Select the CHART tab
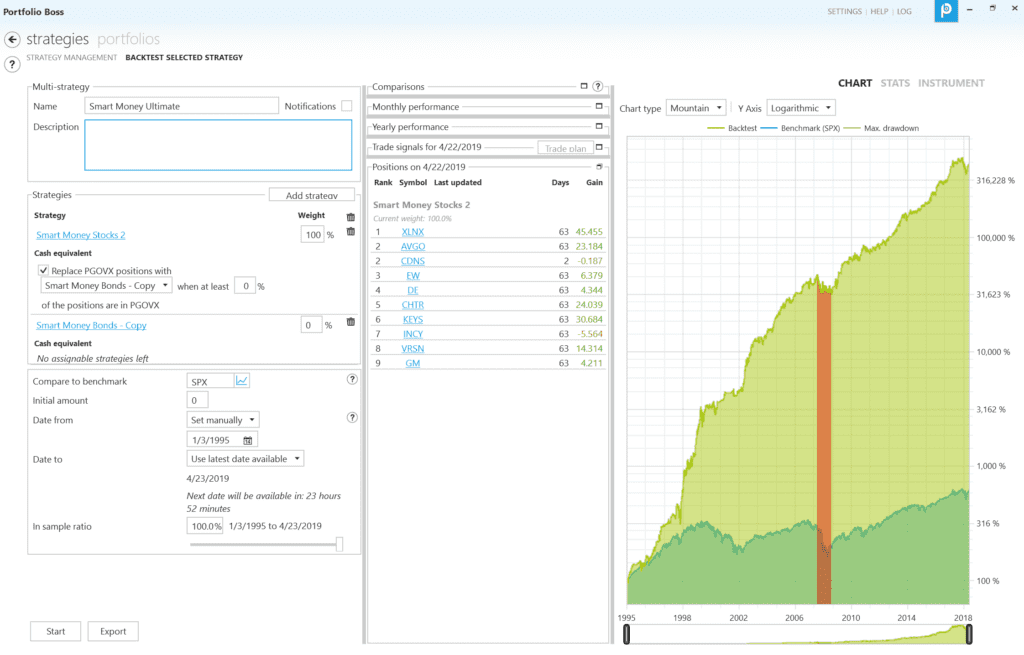The width and height of the screenshot is (1024, 655). 855,83
